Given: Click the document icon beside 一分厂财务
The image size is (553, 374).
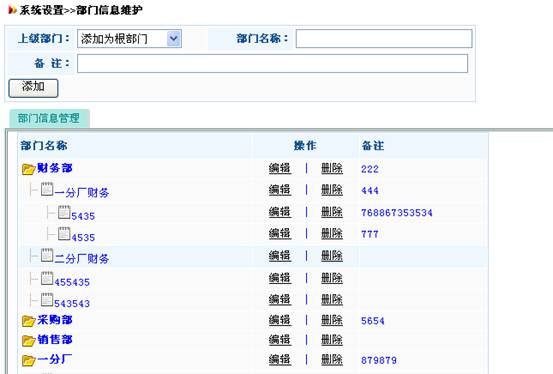Looking at the screenshot, I should point(47,189).
